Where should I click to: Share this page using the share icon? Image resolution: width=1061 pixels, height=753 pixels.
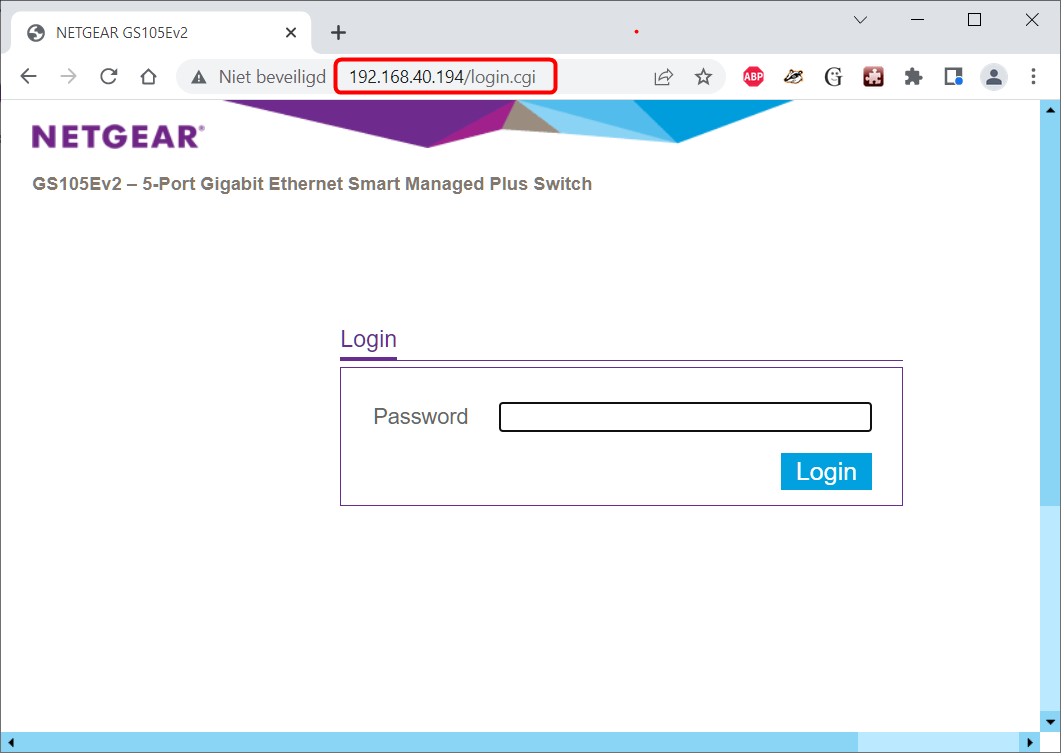click(x=663, y=76)
